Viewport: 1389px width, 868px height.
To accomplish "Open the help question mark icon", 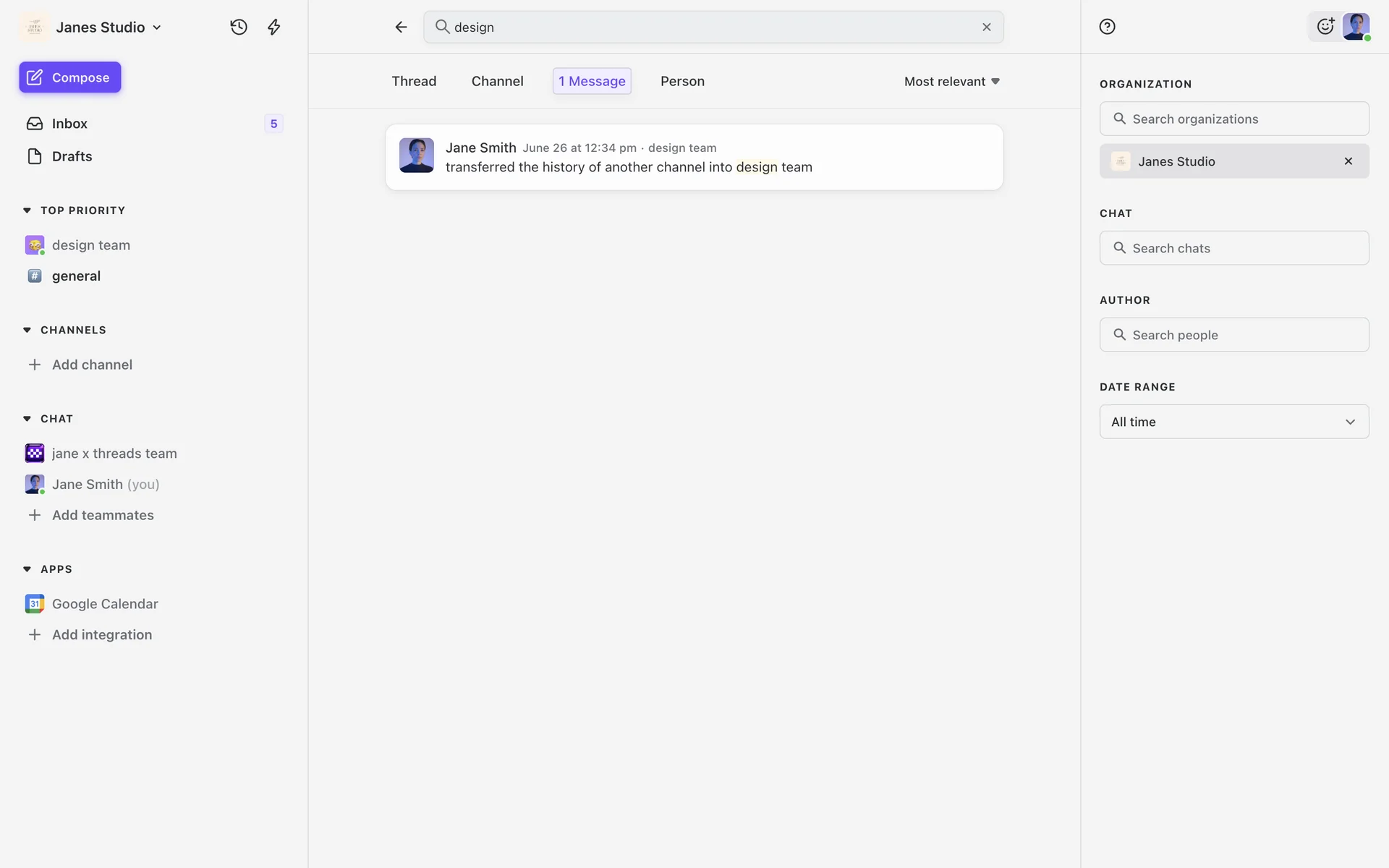I will coord(1107,27).
